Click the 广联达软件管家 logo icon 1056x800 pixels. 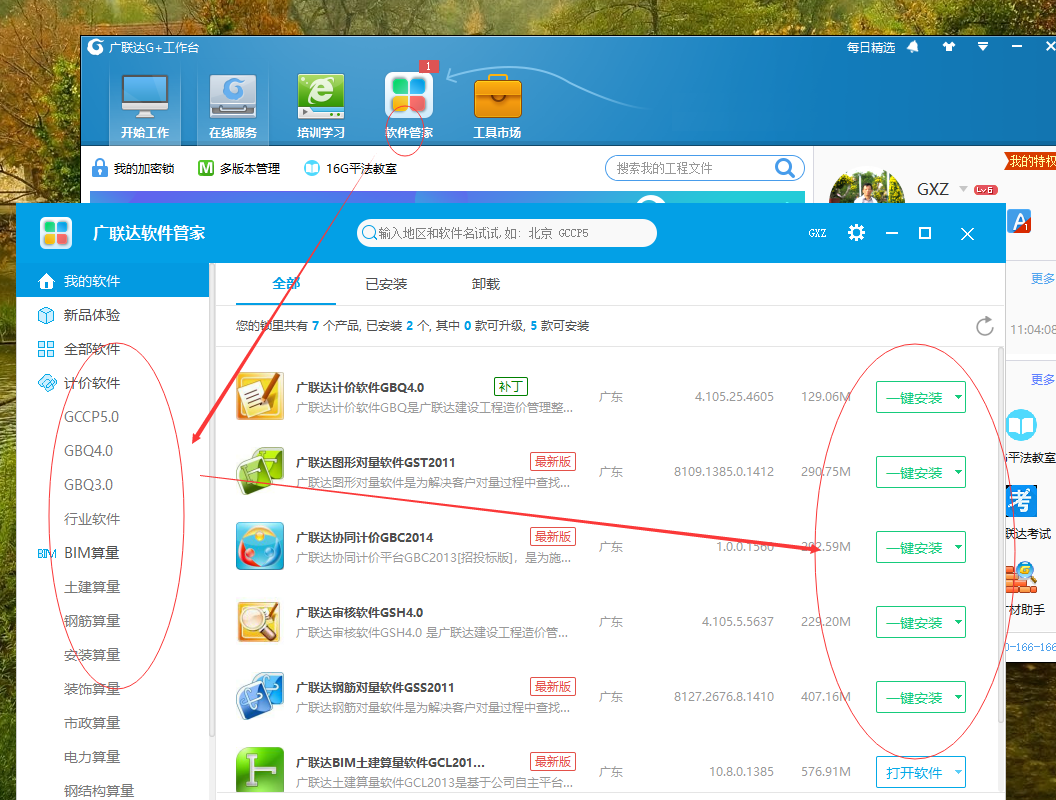(x=56, y=233)
